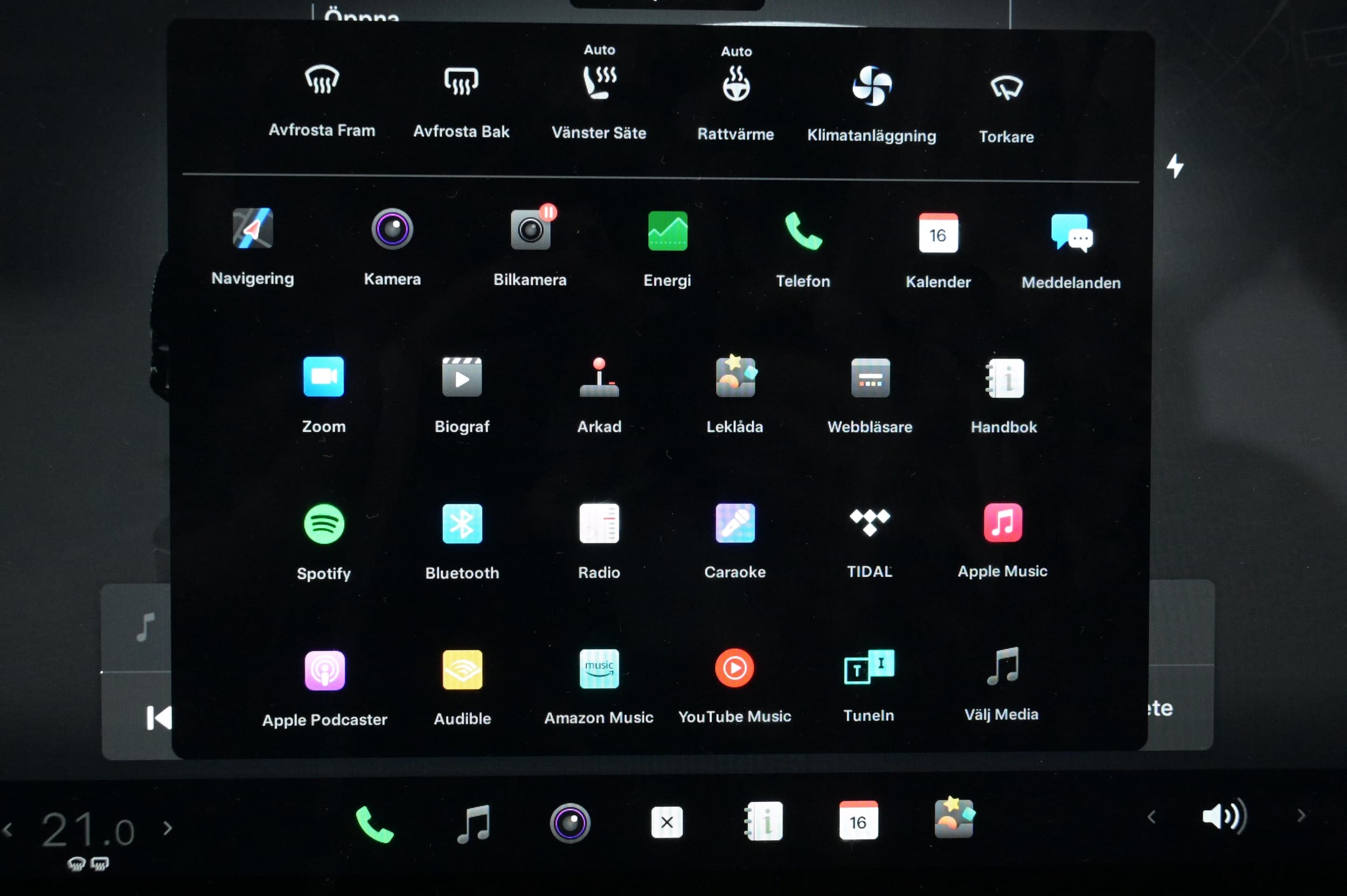Image resolution: width=1347 pixels, height=896 pixels.
Task: Tap music note in background media card
Action: pyautogui.click(x=145, y=627)
